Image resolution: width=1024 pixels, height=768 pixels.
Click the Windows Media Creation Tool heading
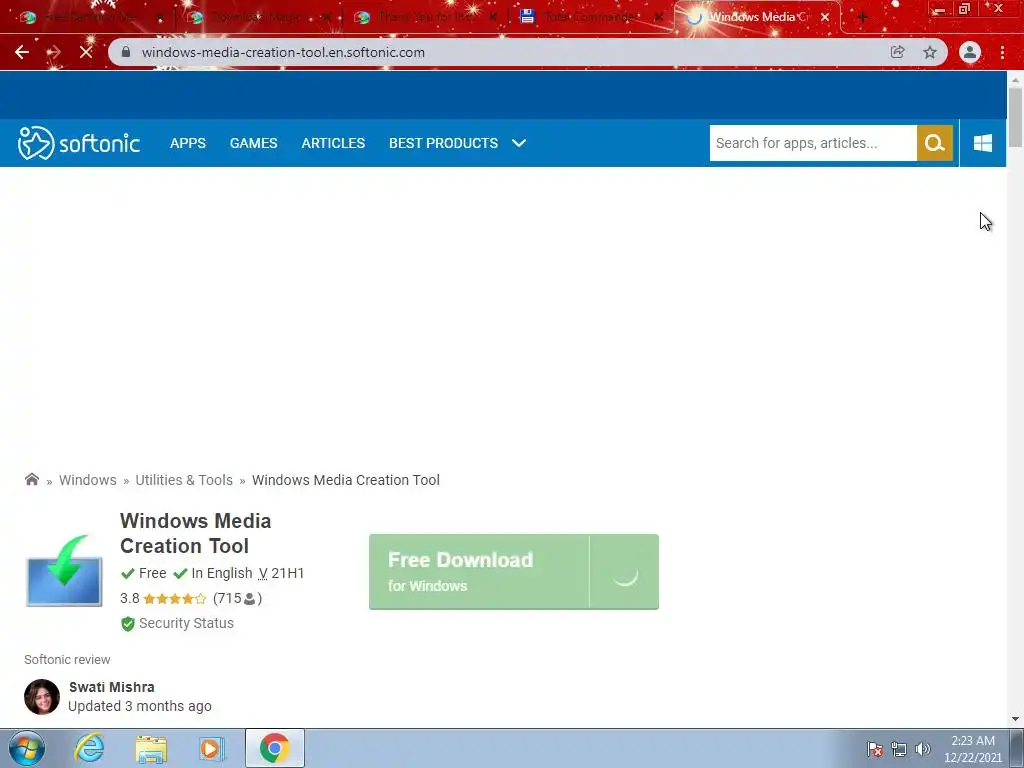(196, 533)
